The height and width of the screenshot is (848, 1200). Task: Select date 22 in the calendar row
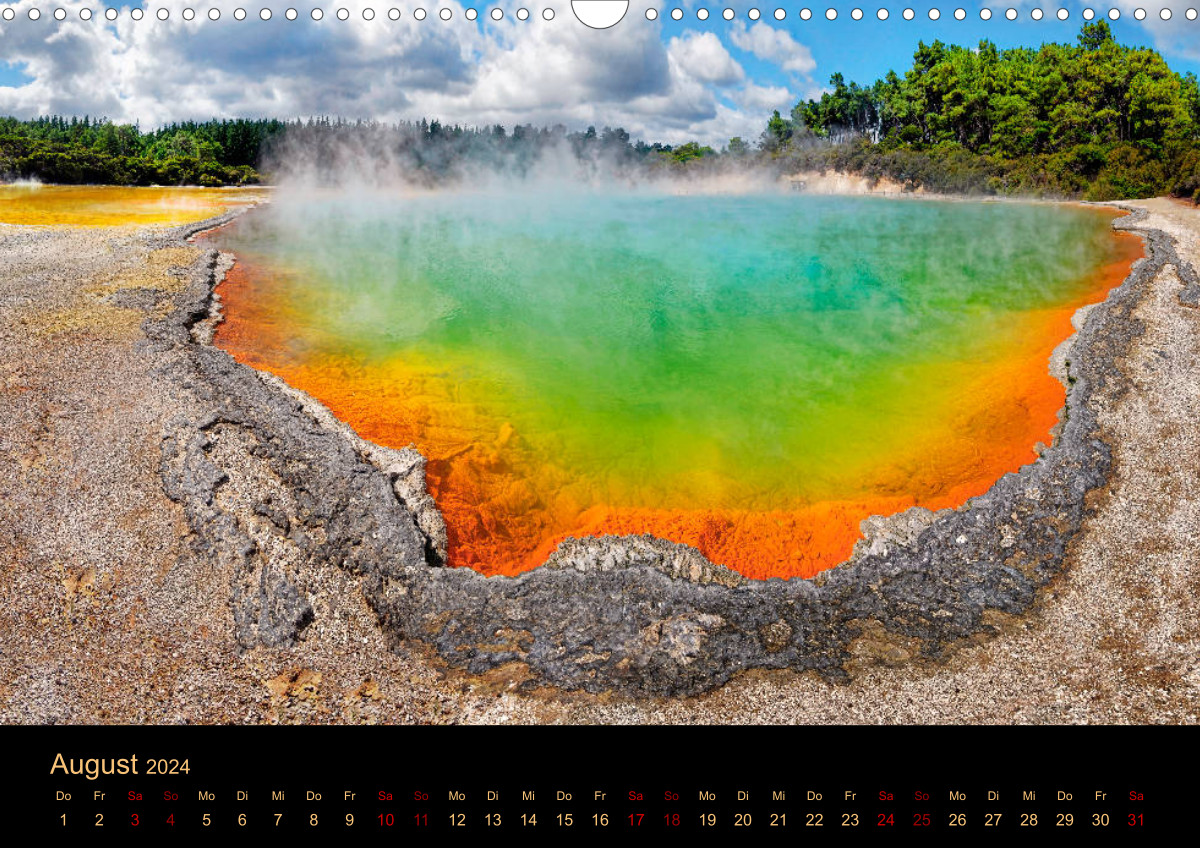point(814,820)
